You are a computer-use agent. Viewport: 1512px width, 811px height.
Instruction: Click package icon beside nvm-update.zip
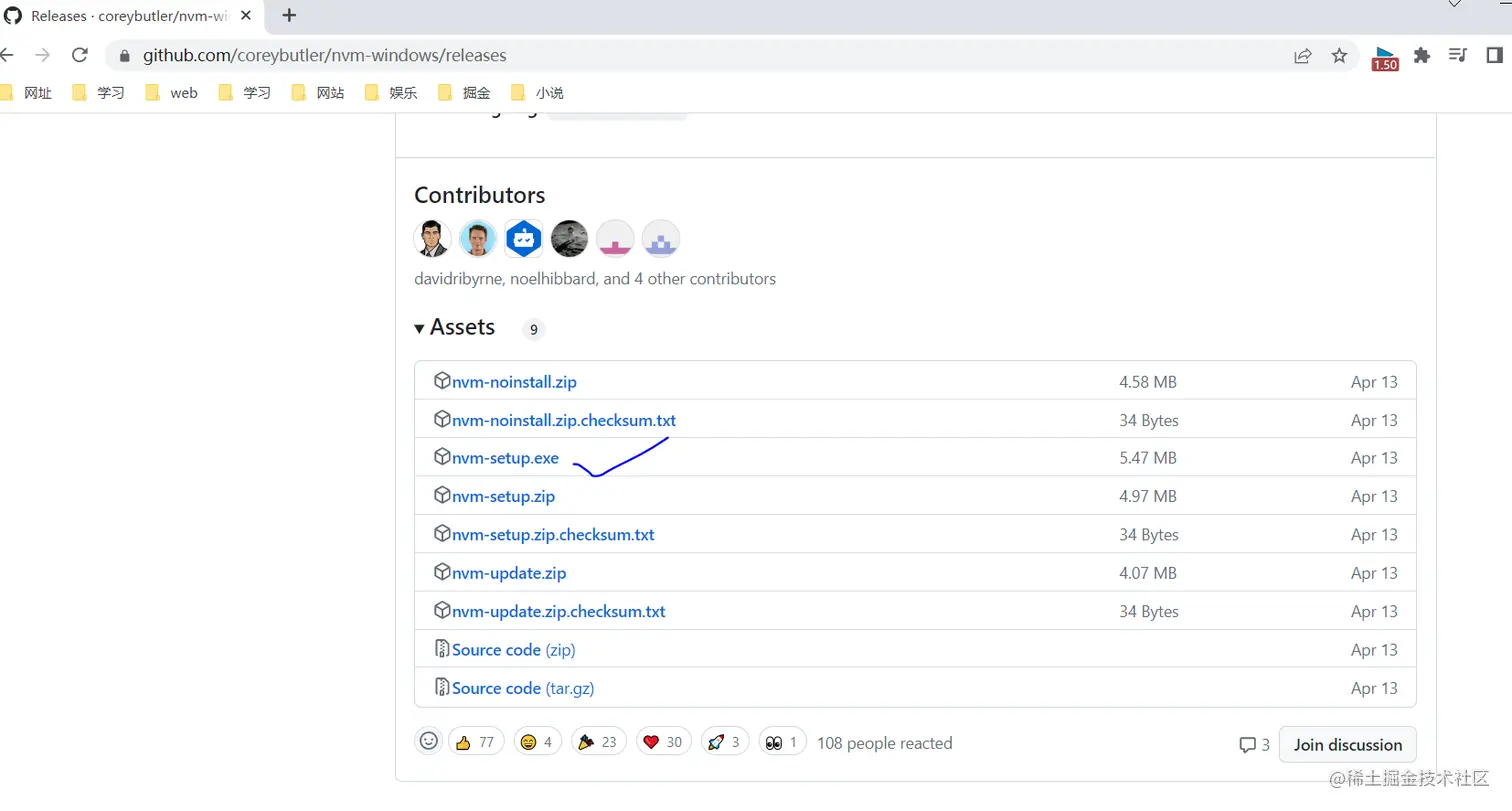coord(442,572)
